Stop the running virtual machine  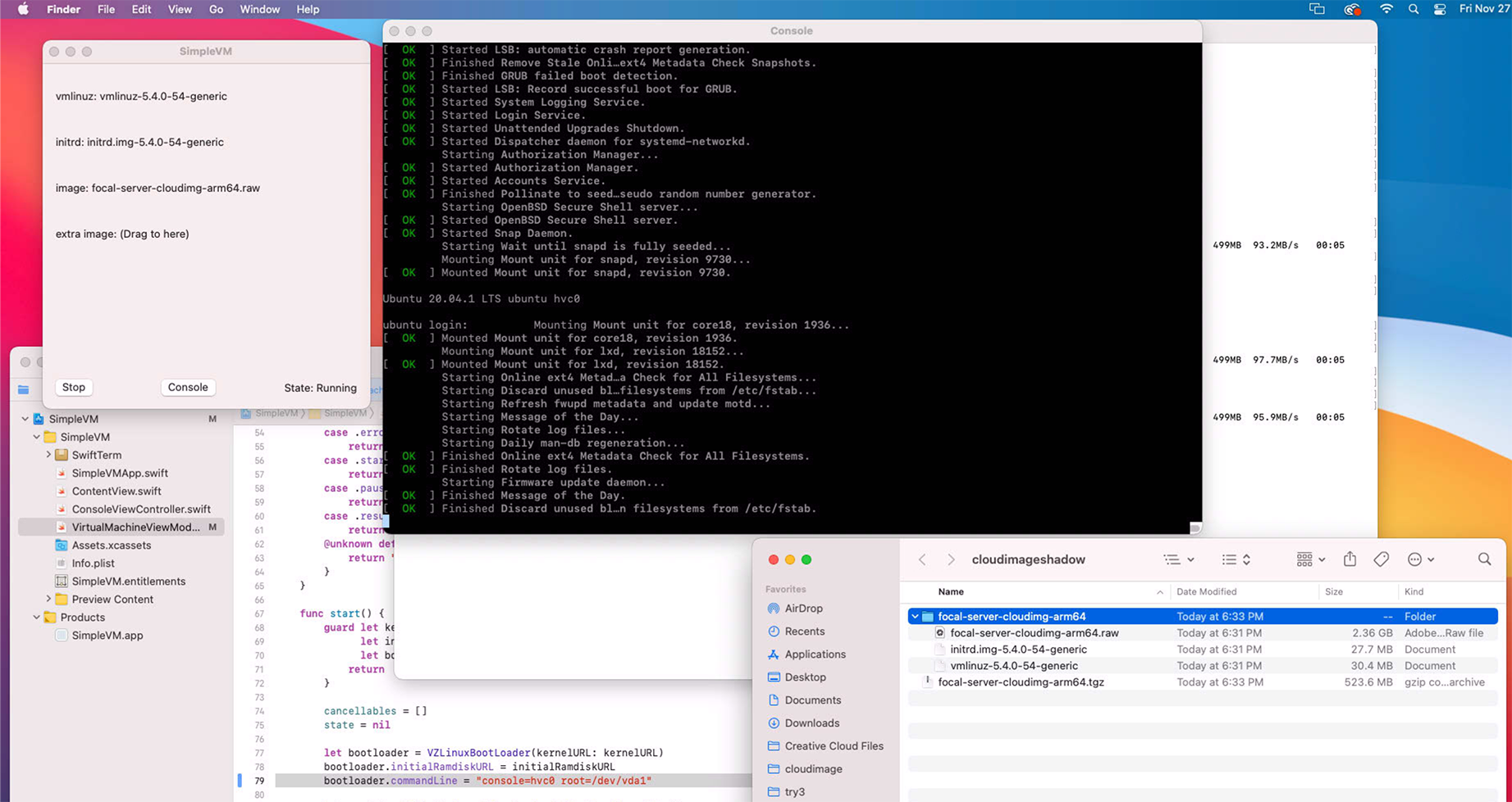click(74, 387)
